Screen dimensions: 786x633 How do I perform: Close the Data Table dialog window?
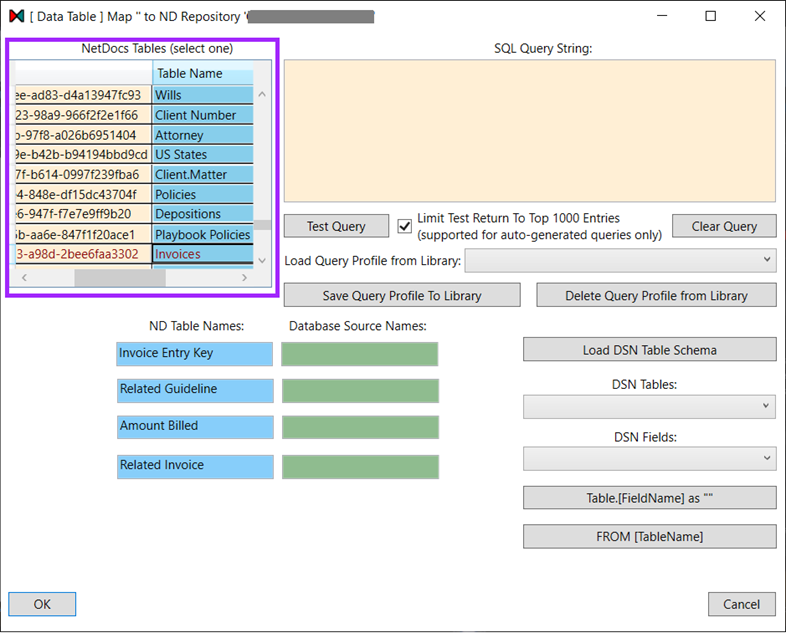pos(760,16)
